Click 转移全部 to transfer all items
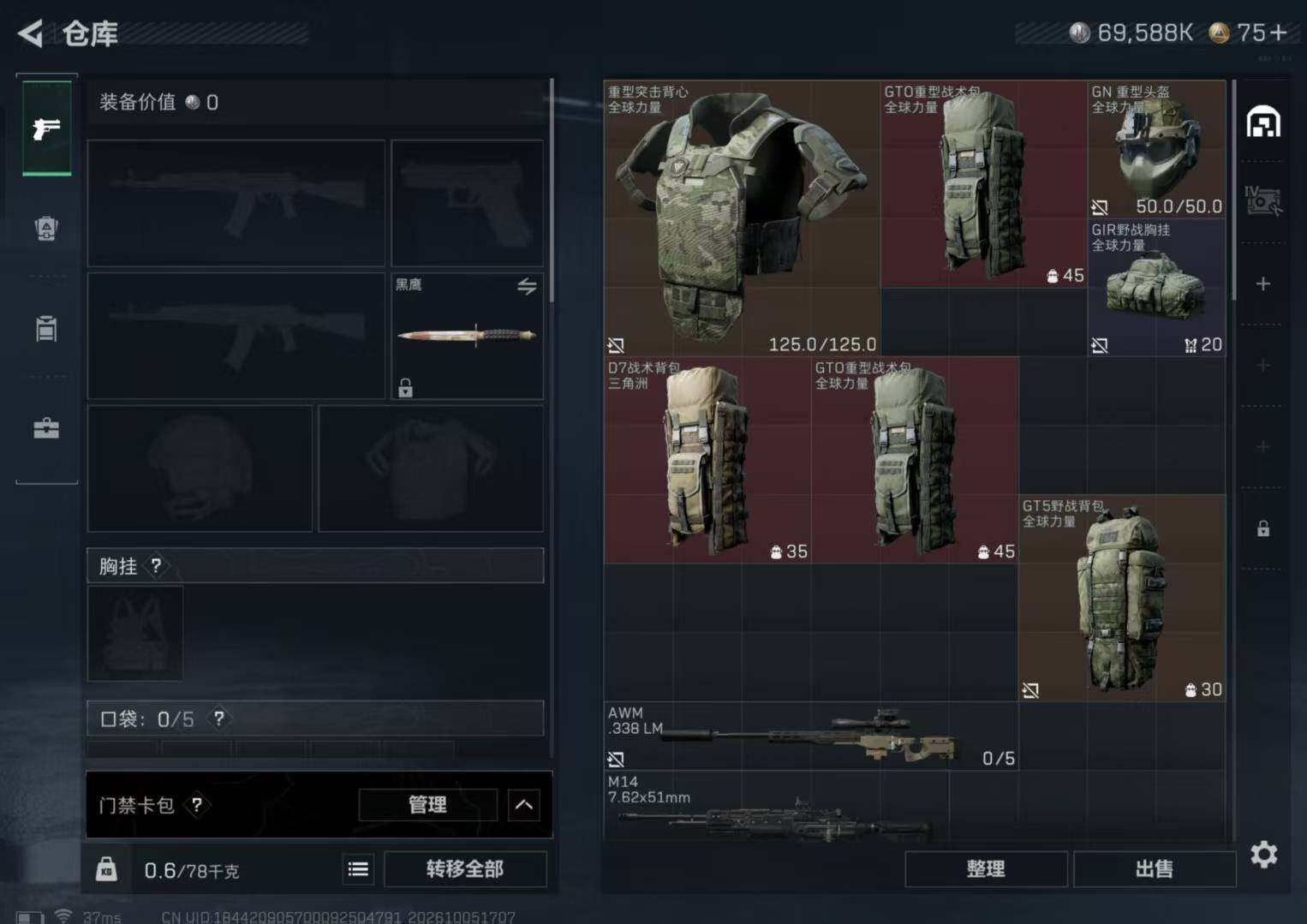This screenshot has height=924, width=1307. tap(465, 869)
